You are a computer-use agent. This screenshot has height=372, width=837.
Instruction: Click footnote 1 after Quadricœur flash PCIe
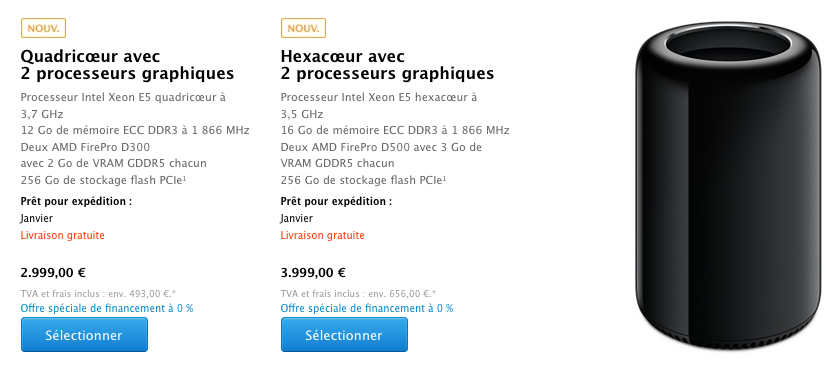185,178
